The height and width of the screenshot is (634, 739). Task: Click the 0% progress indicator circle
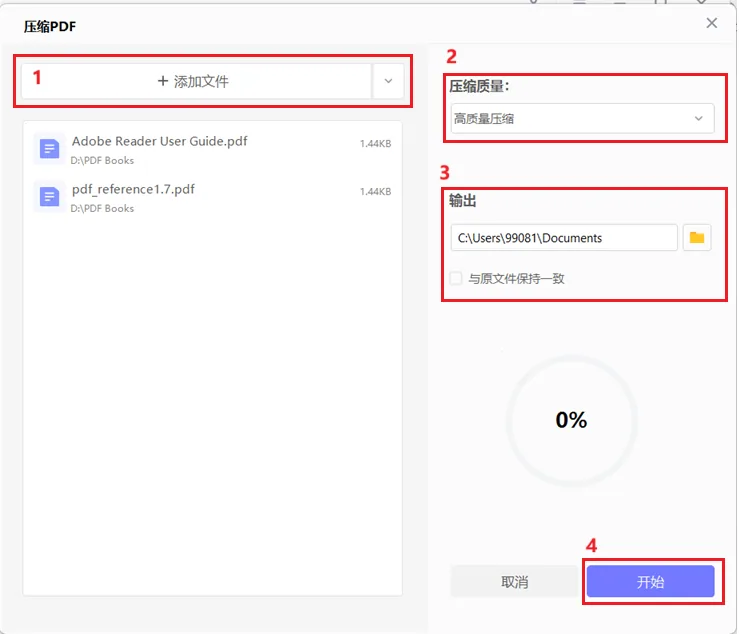click(x=572, y=420)
